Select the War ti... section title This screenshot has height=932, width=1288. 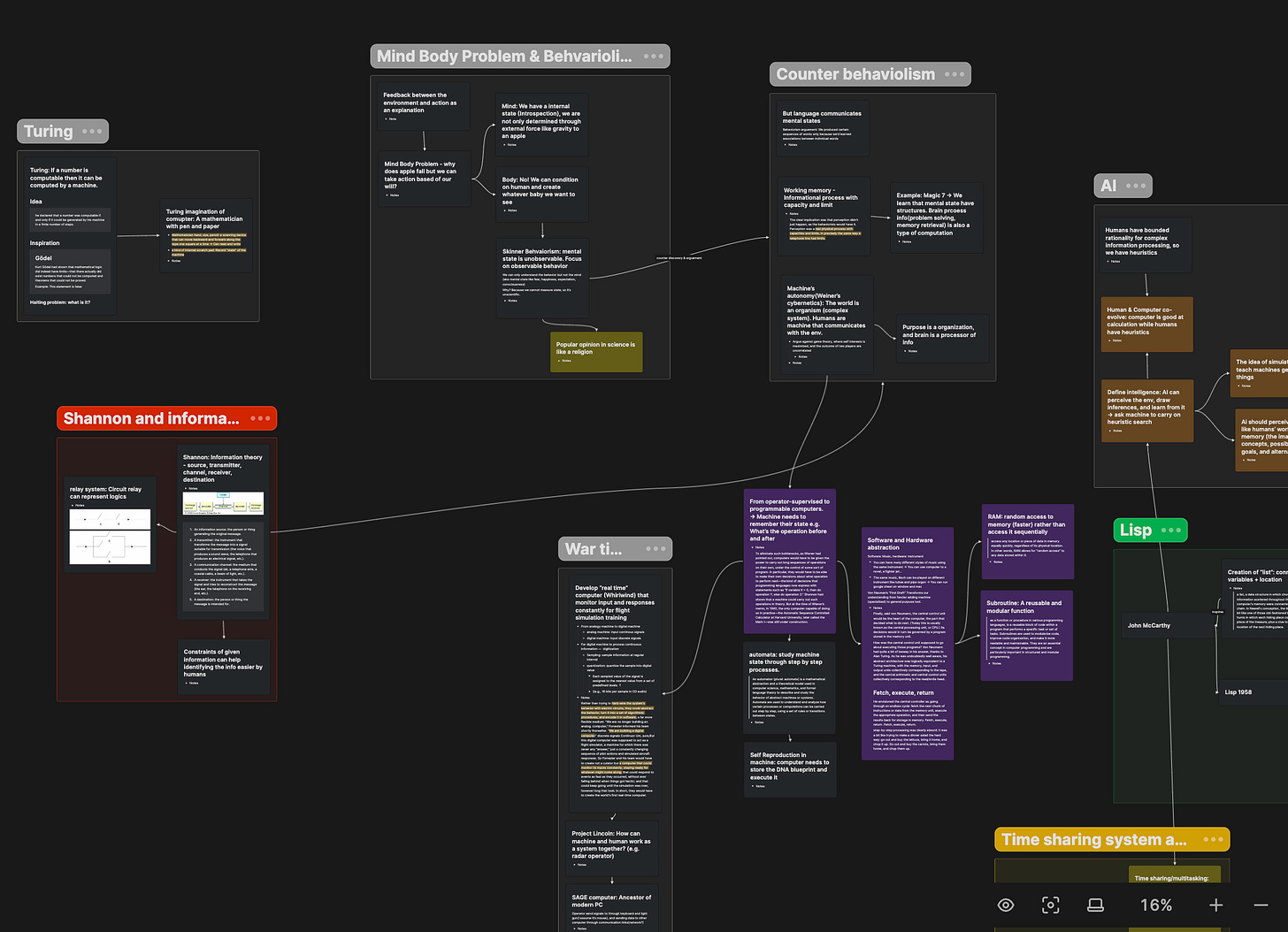click(x=594, y=549)
